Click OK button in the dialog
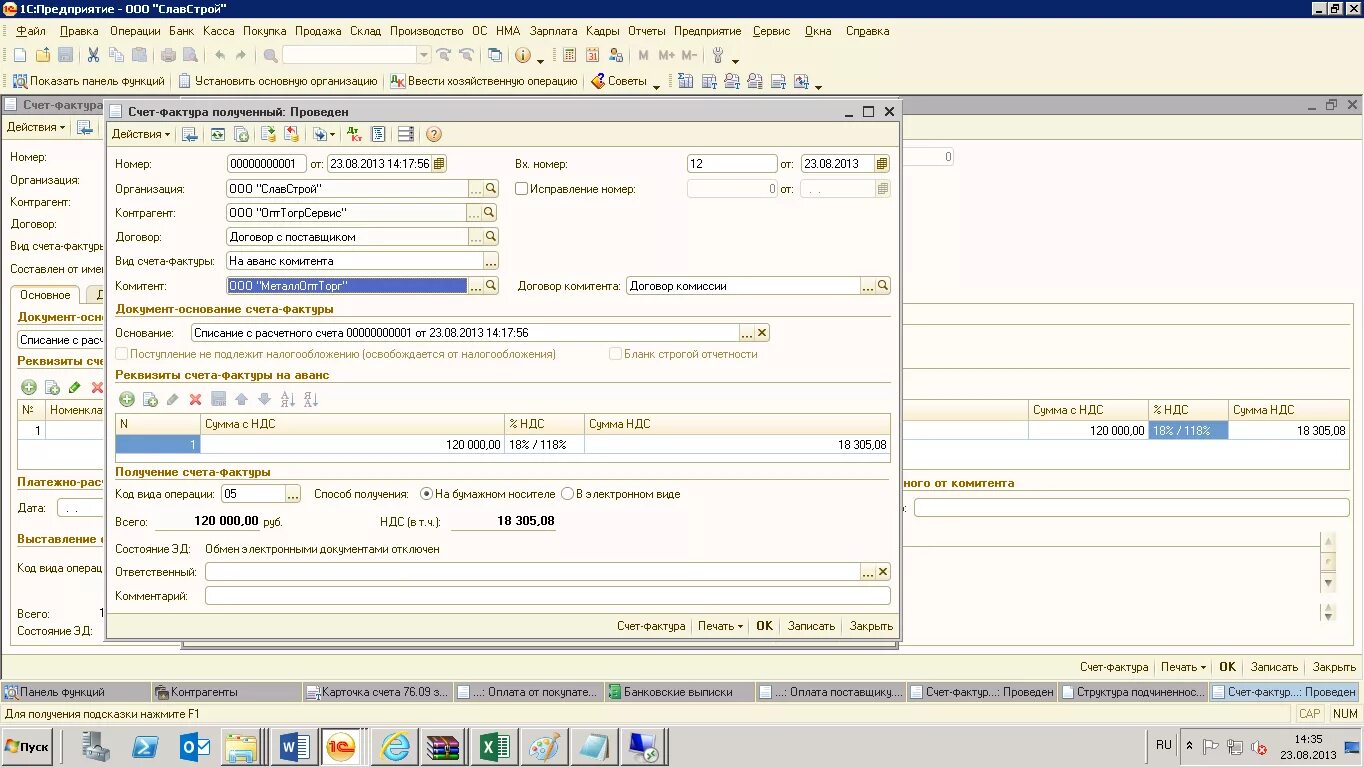 (764, 626)
